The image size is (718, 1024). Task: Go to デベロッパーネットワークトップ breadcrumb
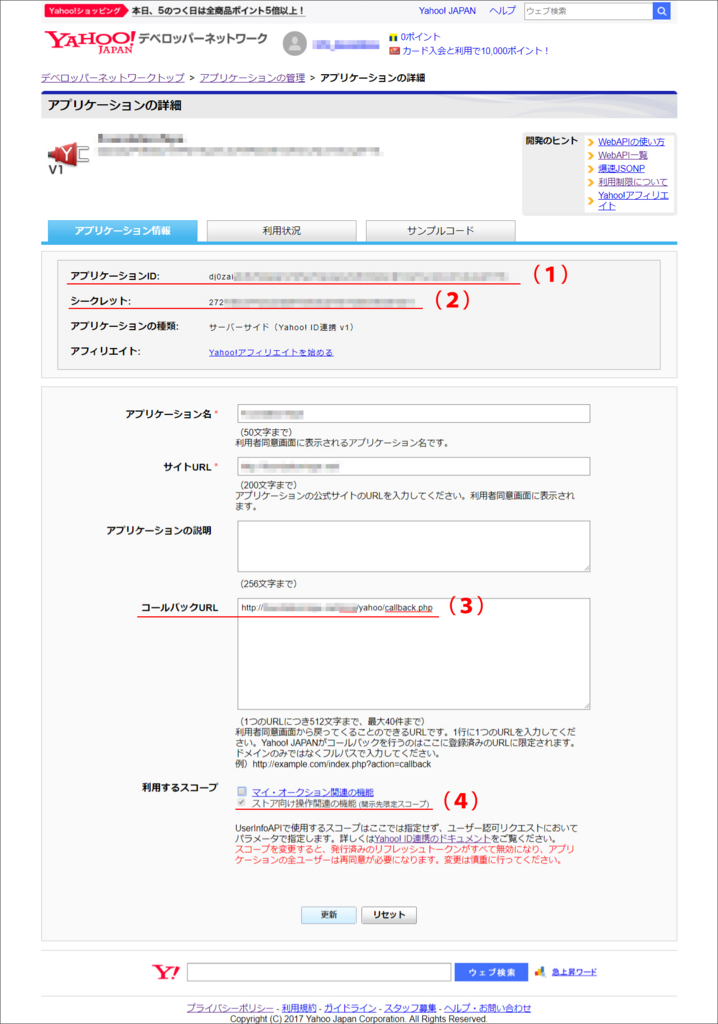[x=112, y=78]
